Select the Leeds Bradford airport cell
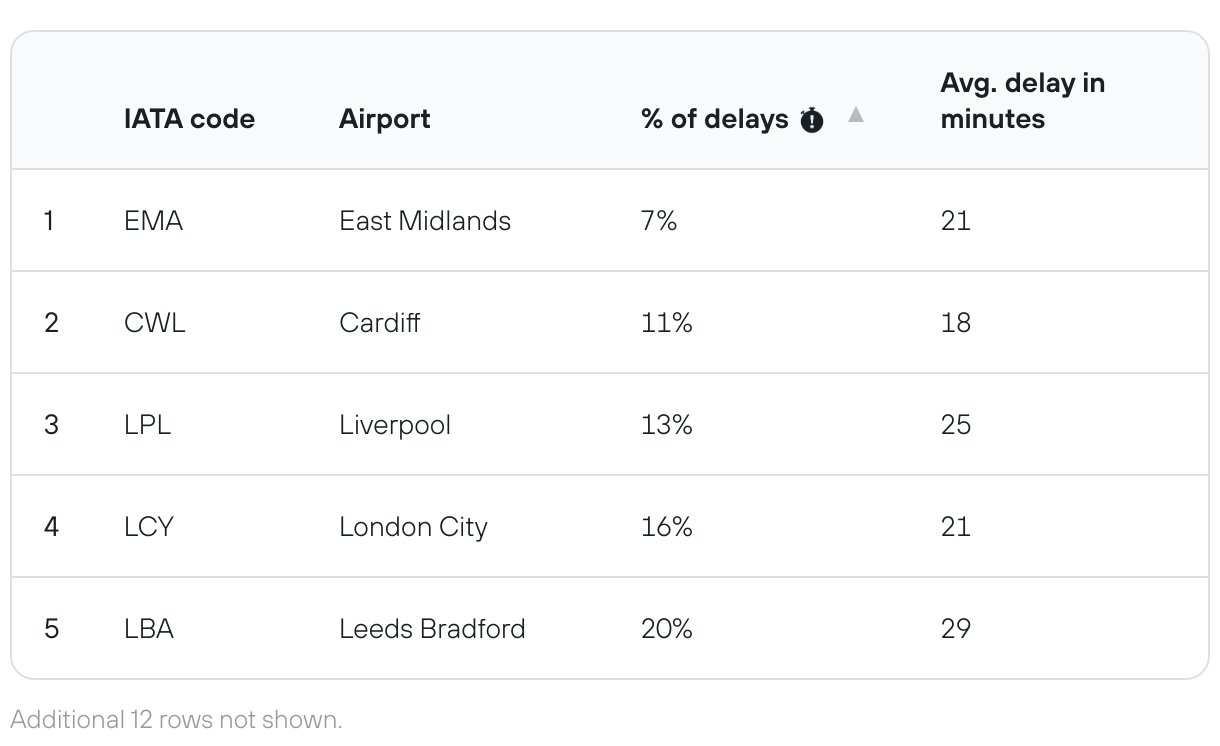This screenshot has width=1220, height=746. coord(432,629)
